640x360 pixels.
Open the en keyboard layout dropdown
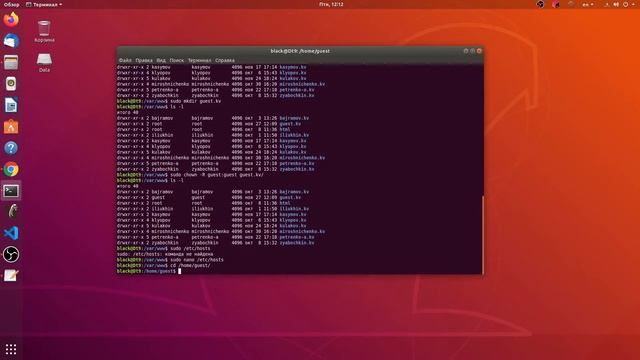pyautogui.click(x=588, y=4)
